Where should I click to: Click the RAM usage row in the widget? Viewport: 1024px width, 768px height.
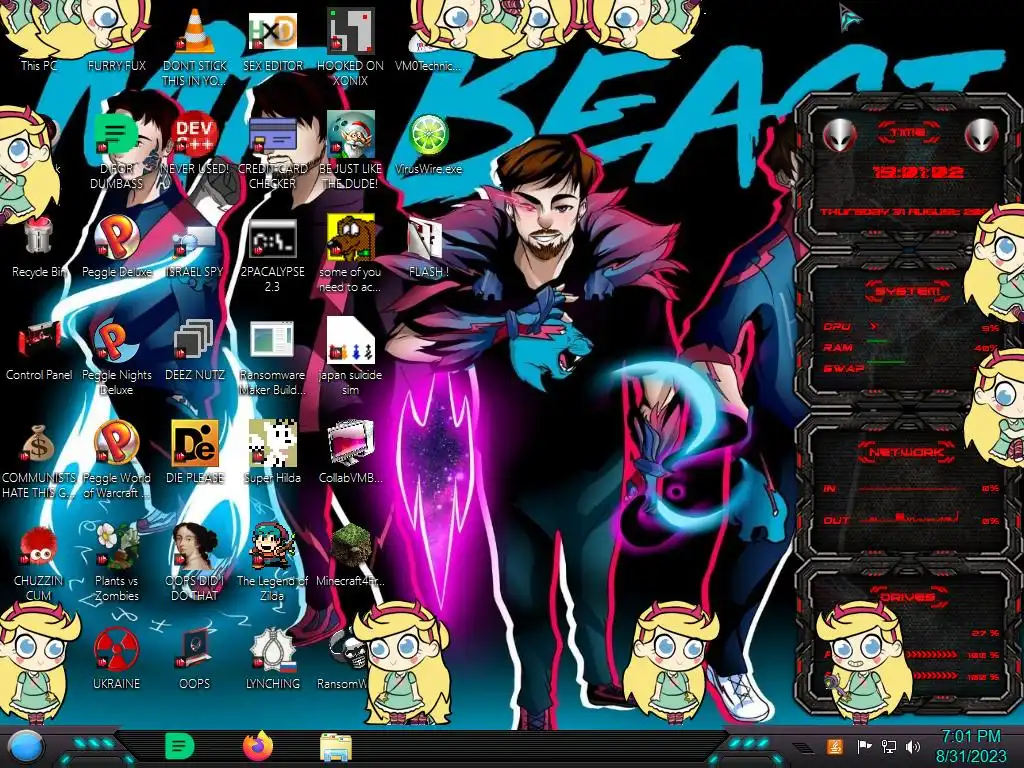click(x=910, y=347)
